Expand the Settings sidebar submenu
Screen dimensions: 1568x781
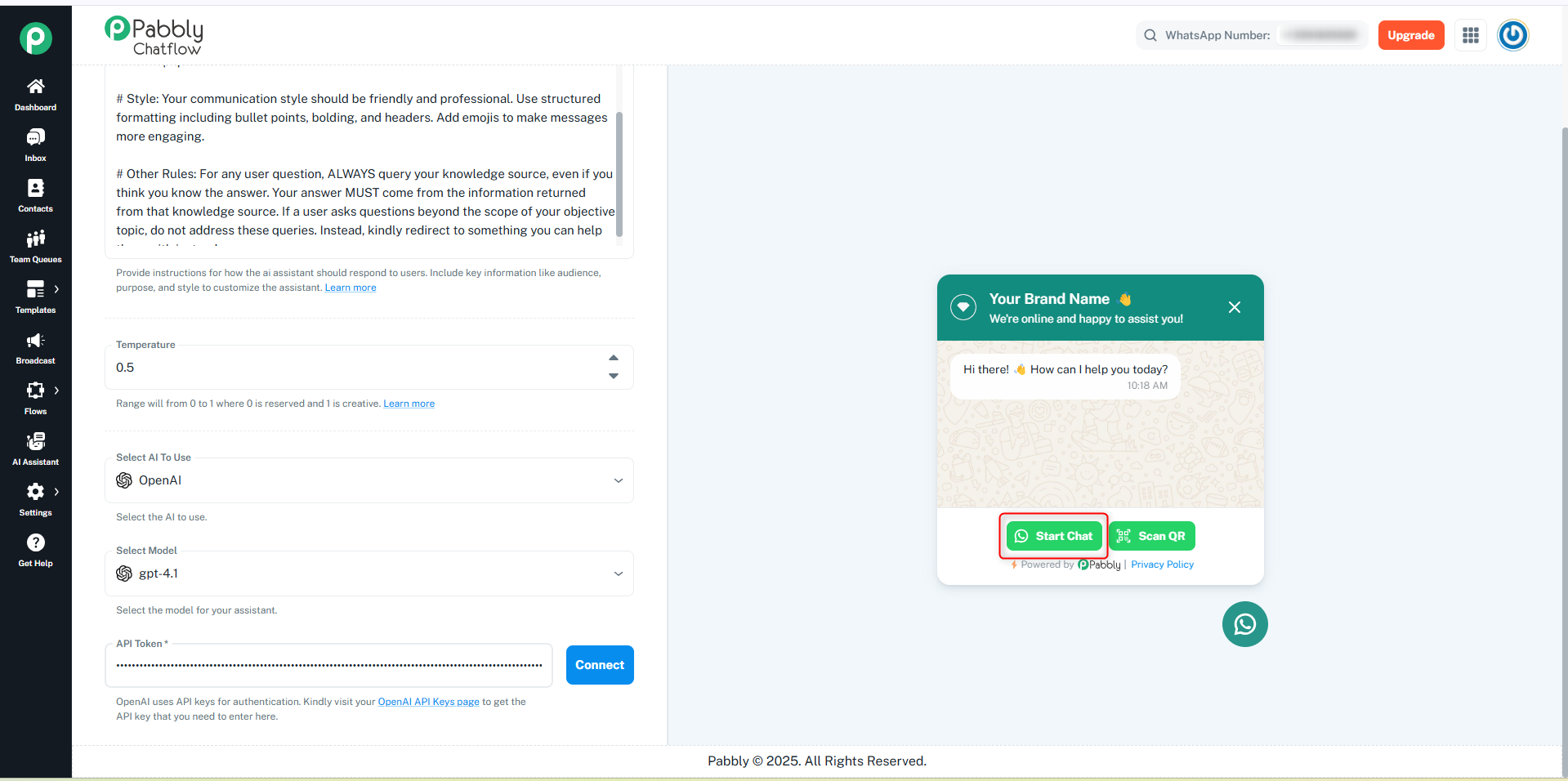pyautogui.click(x=56, y=492)
